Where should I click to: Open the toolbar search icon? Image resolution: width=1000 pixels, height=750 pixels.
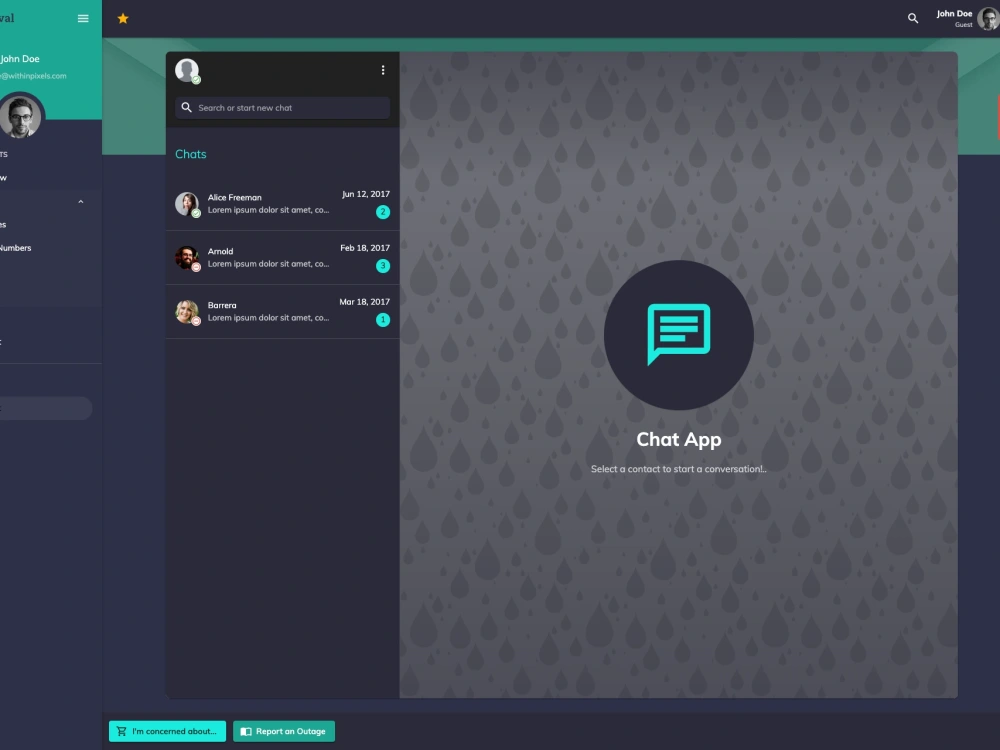coord(913,18)
